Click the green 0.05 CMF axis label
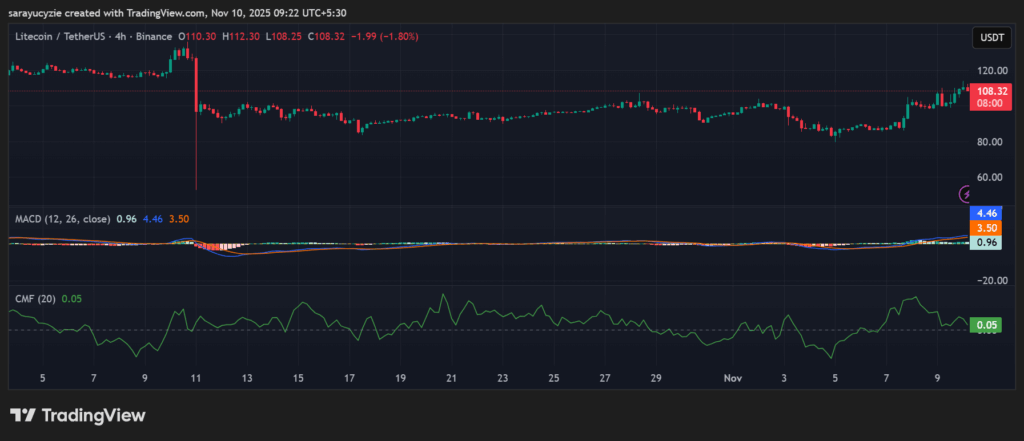Viewport: 1024px width, 441px height. coord(986,325)
